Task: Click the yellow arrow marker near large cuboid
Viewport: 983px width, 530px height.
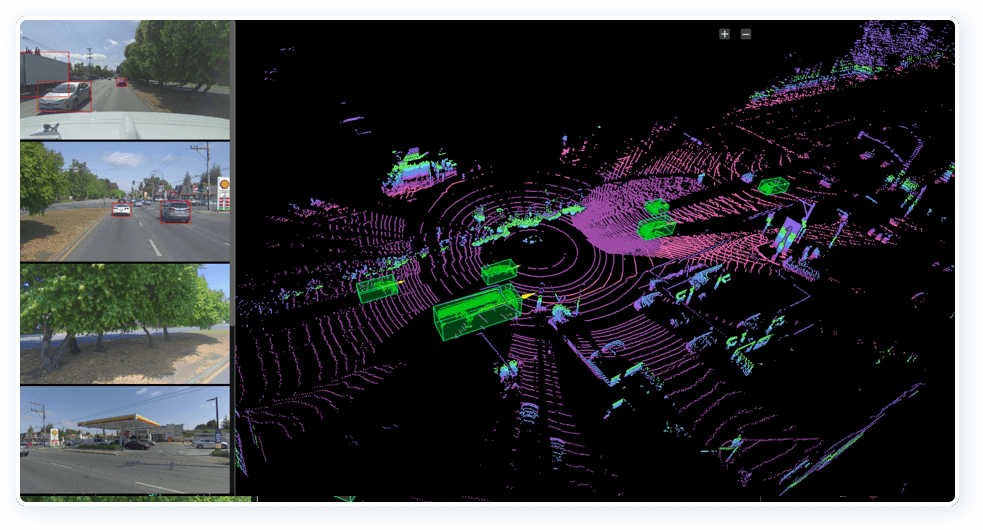Action: click(527, 296)
